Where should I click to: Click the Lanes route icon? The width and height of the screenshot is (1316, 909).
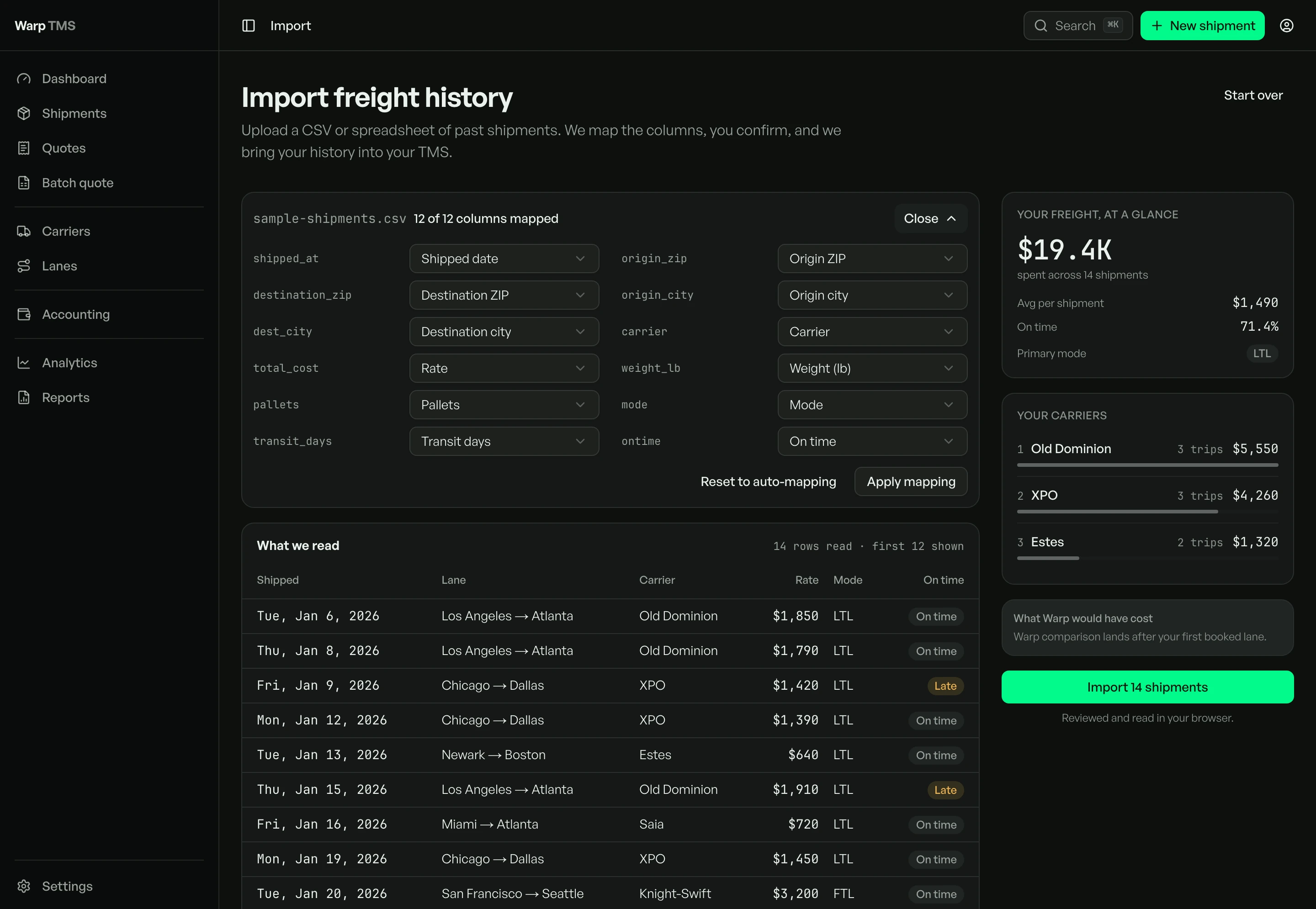pyautogui.click(x=23, y=266)
